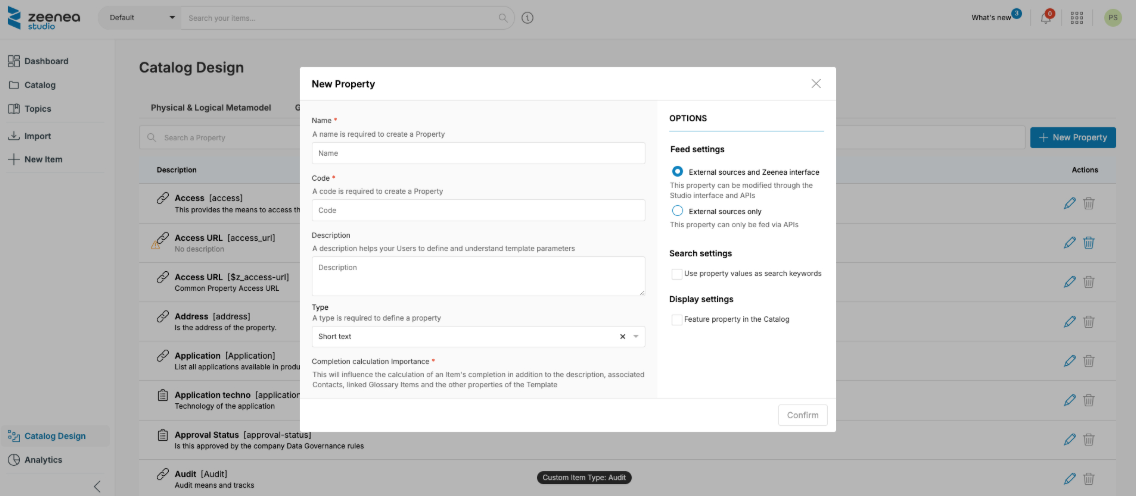Switch to Physical & Logical Metamodel tab

(x=210, y=107)
